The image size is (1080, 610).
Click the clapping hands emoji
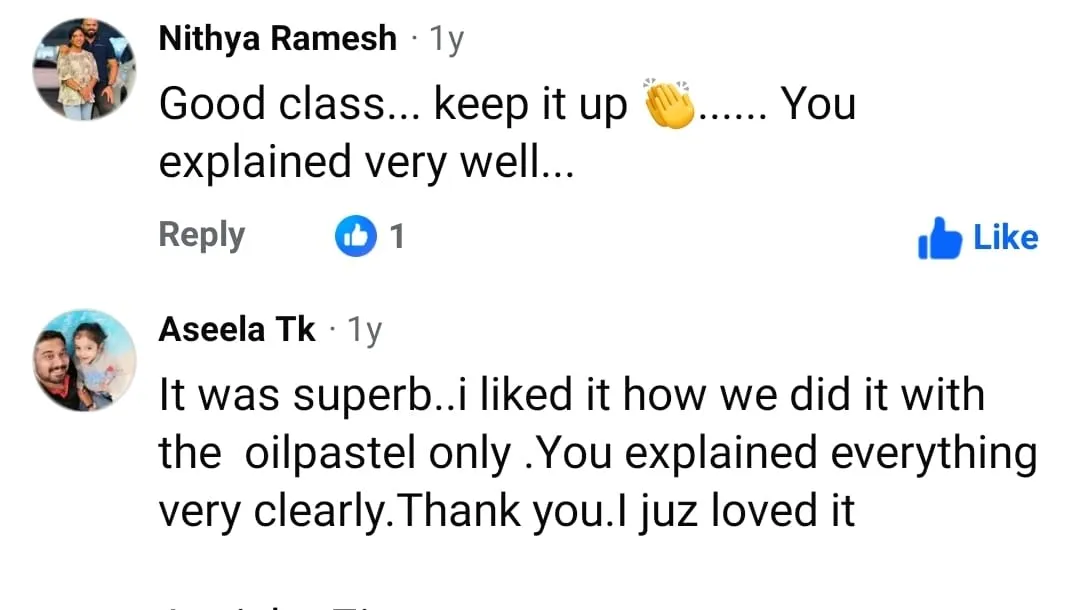point(670,104)
